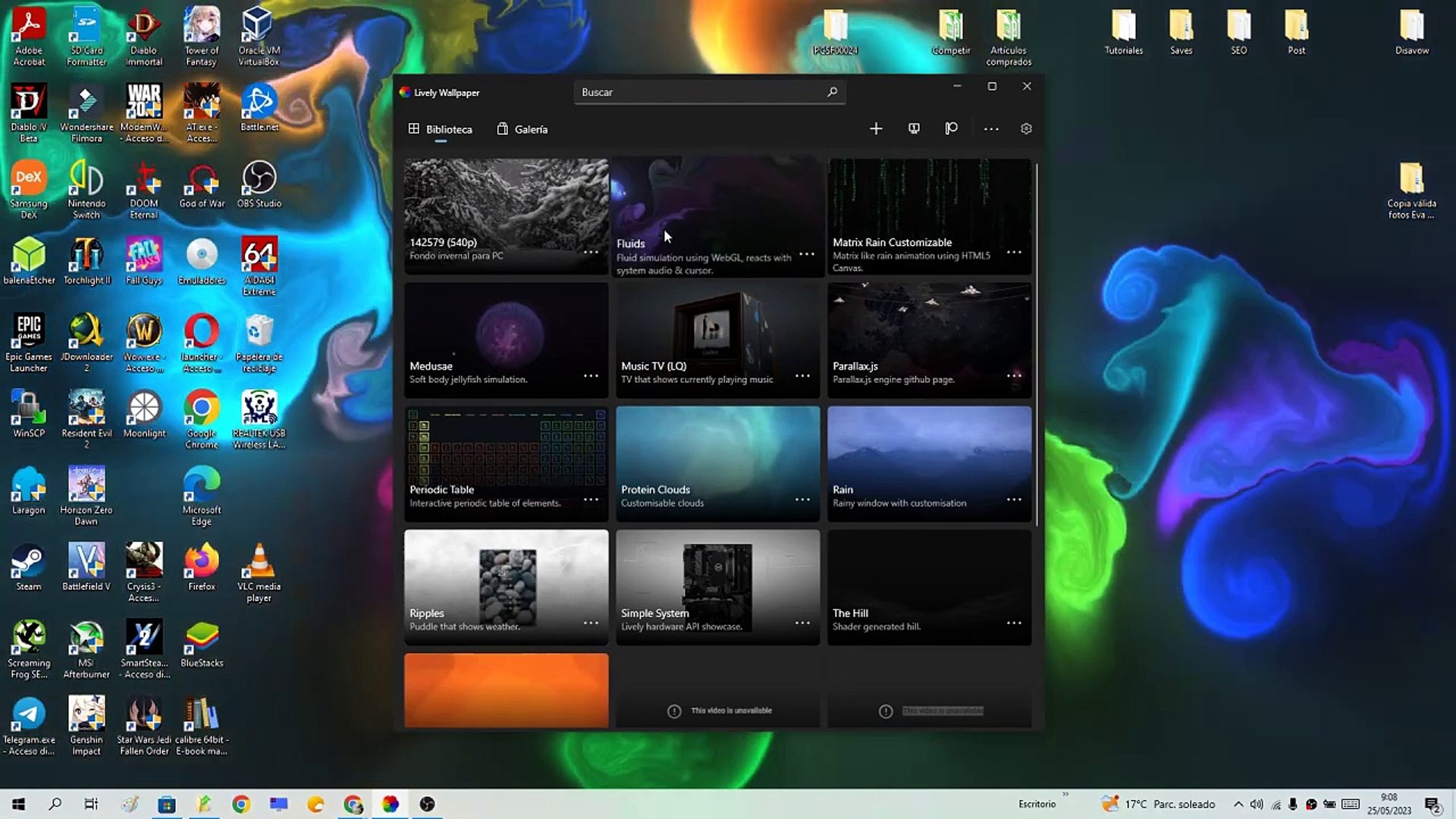The image size is (1456, 819).
Task: Select the Protein Clouds wallpaper
Action: 717,455
